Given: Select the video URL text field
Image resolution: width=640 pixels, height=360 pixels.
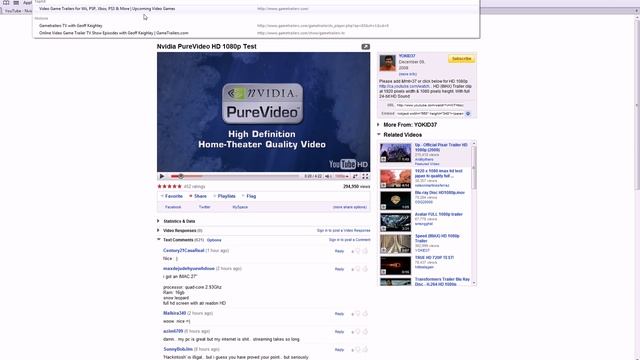Looking at the screenshot, I should pos(430,105).
